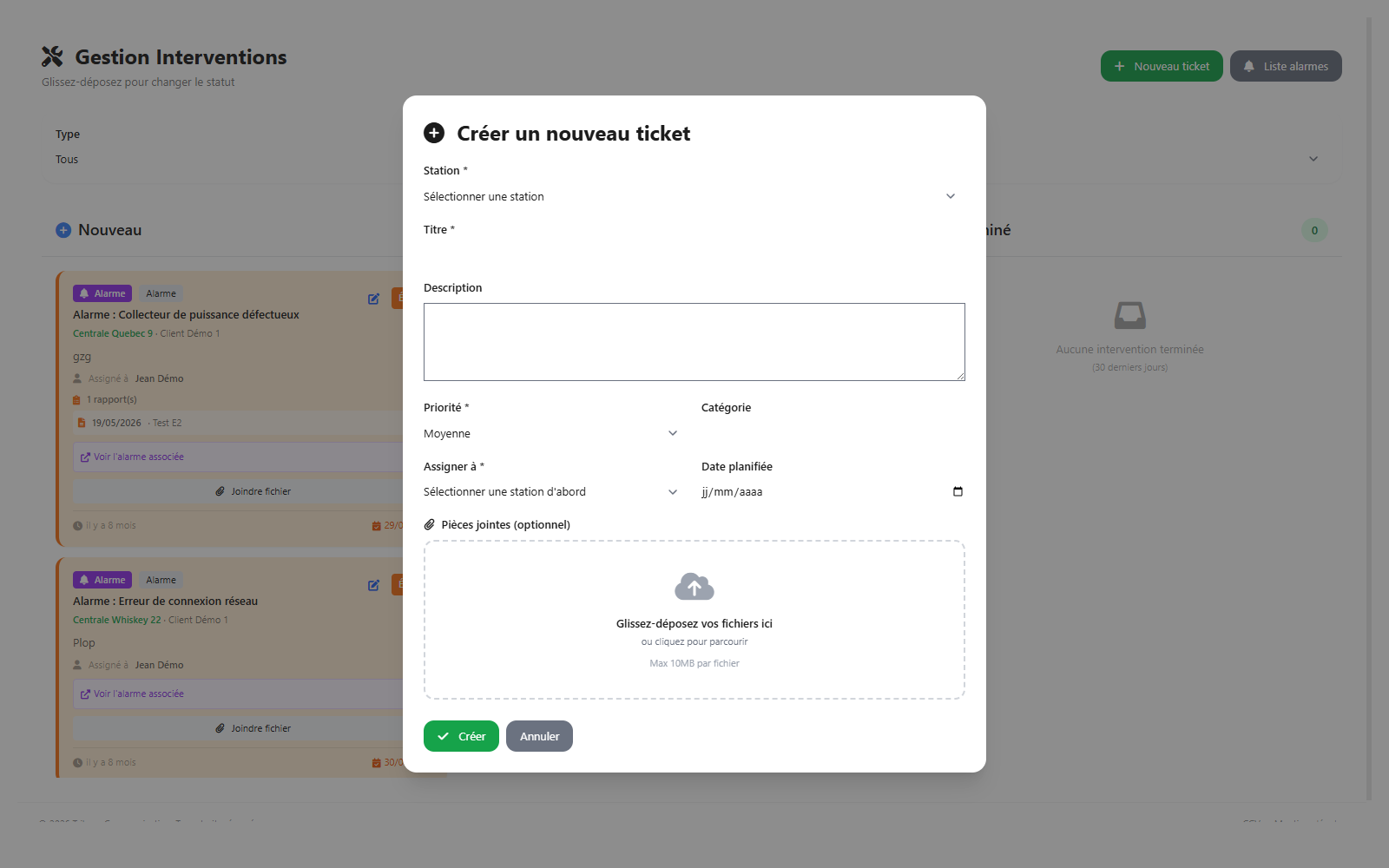The image size is (1389, 868).
Task: Click the gzg description text
Action: click(82, 357)
